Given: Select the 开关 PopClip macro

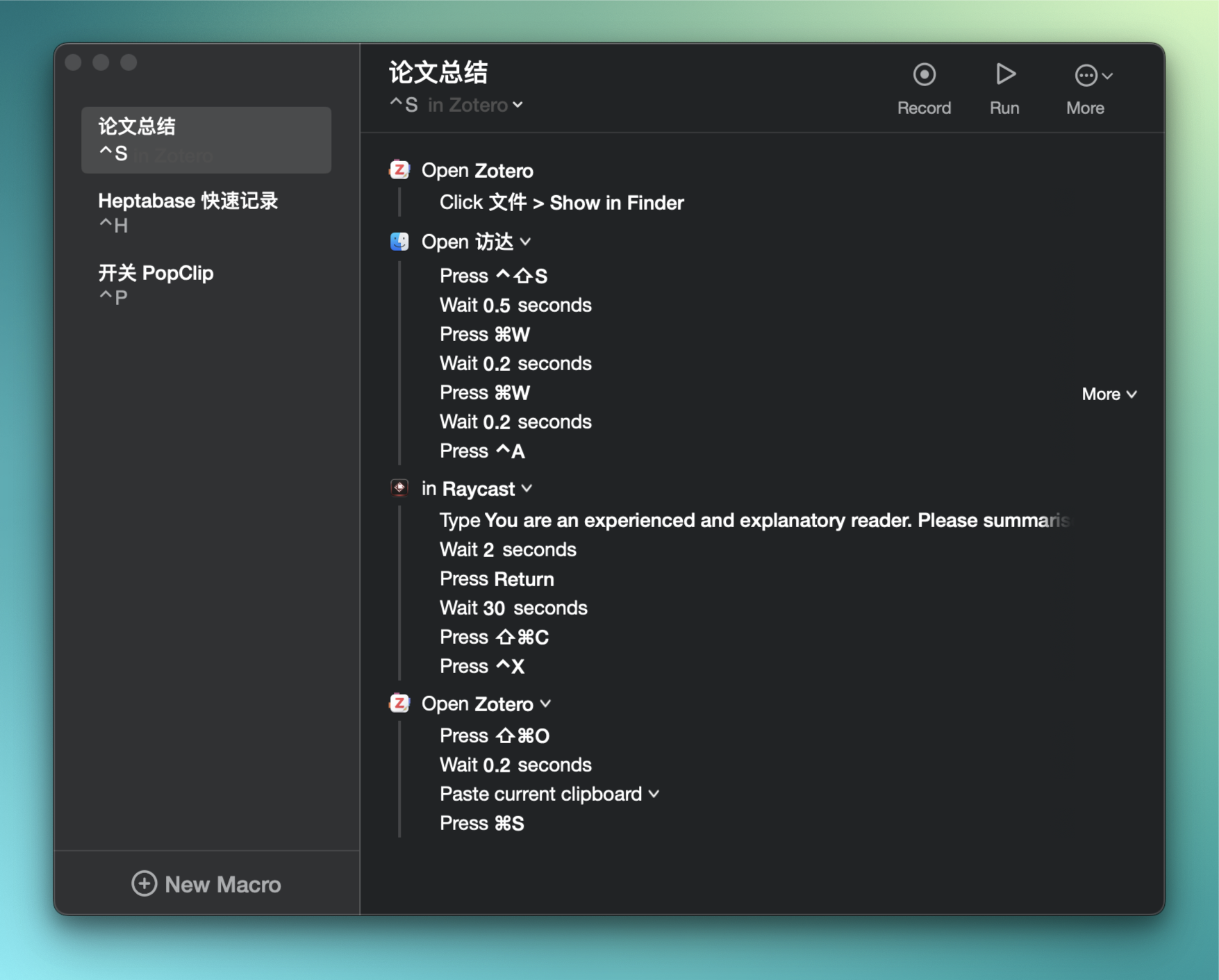Looking at the screenshot, I should [x=206, y=284].
